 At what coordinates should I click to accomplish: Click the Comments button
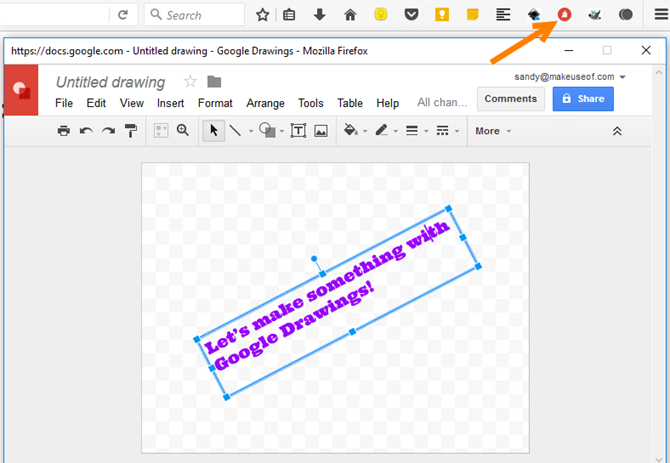point(510,99)
